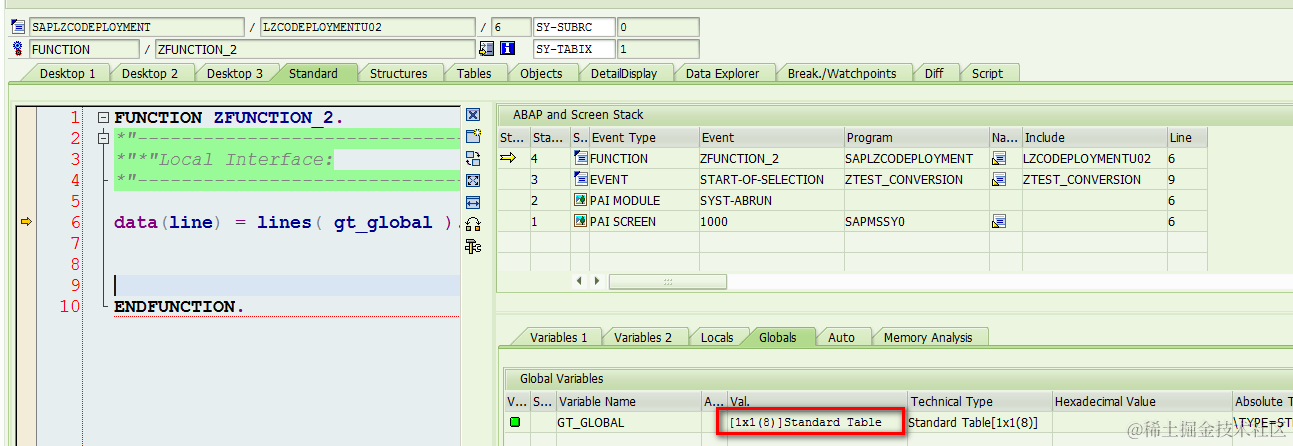Image resolution: width=1293 pixels, height=446 pixels.
Task: Click the EVENT type icon in stack row 3
Action: (x=581, y=179)
